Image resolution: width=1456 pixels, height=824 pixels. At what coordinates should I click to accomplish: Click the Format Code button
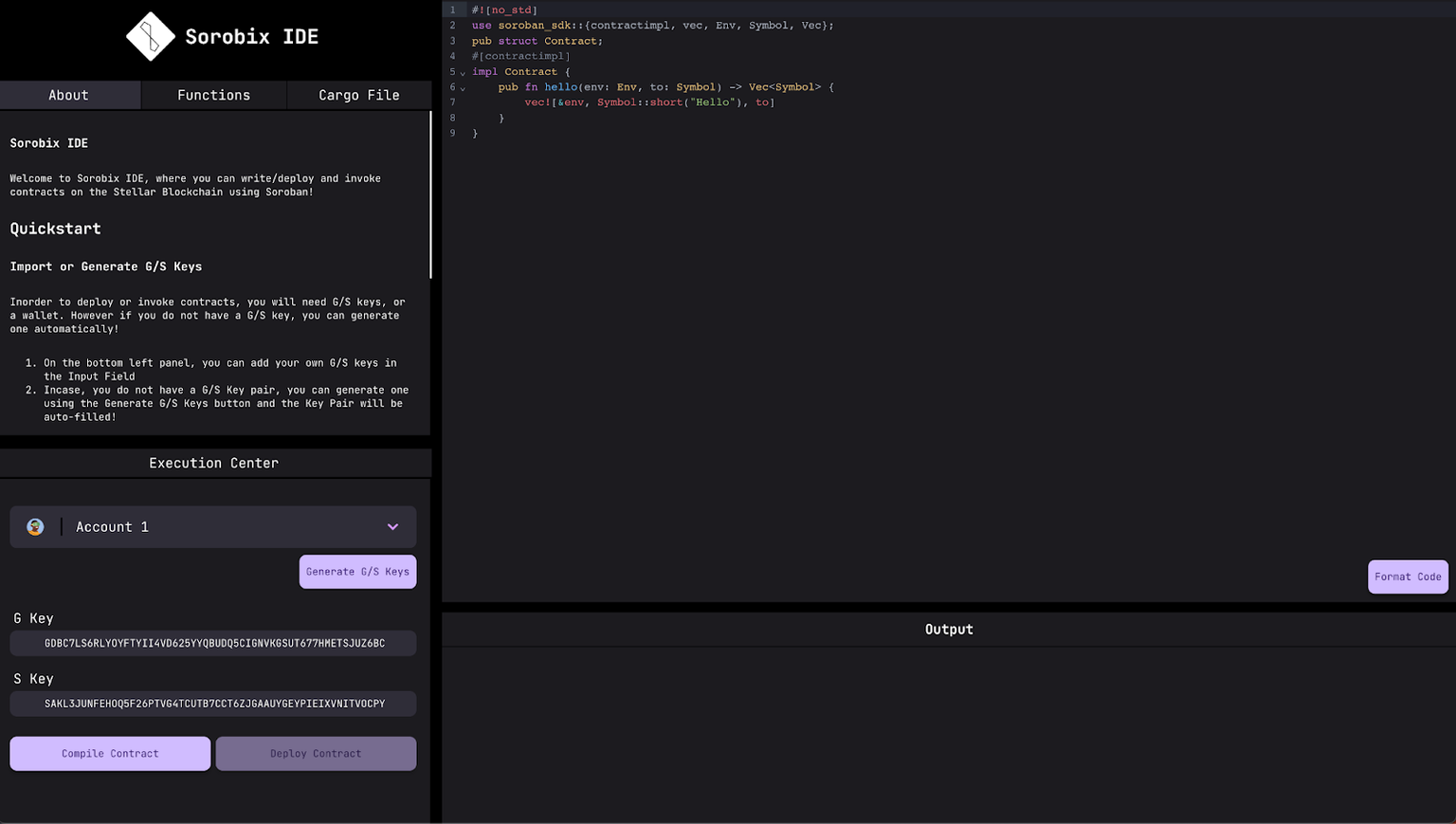(x=1408, y=577)
